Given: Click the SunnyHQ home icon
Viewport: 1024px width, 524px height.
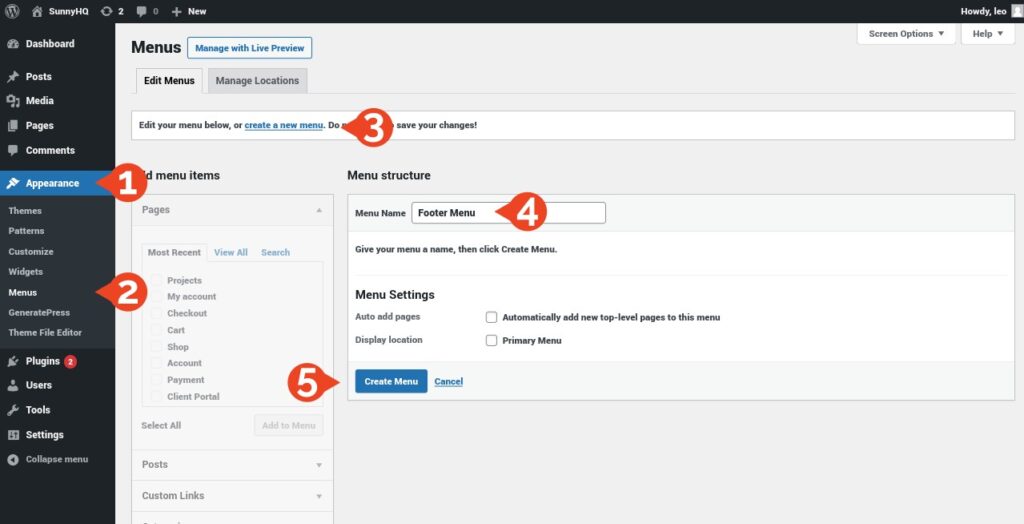Looking at the screenshot, I should click(37, 11).
